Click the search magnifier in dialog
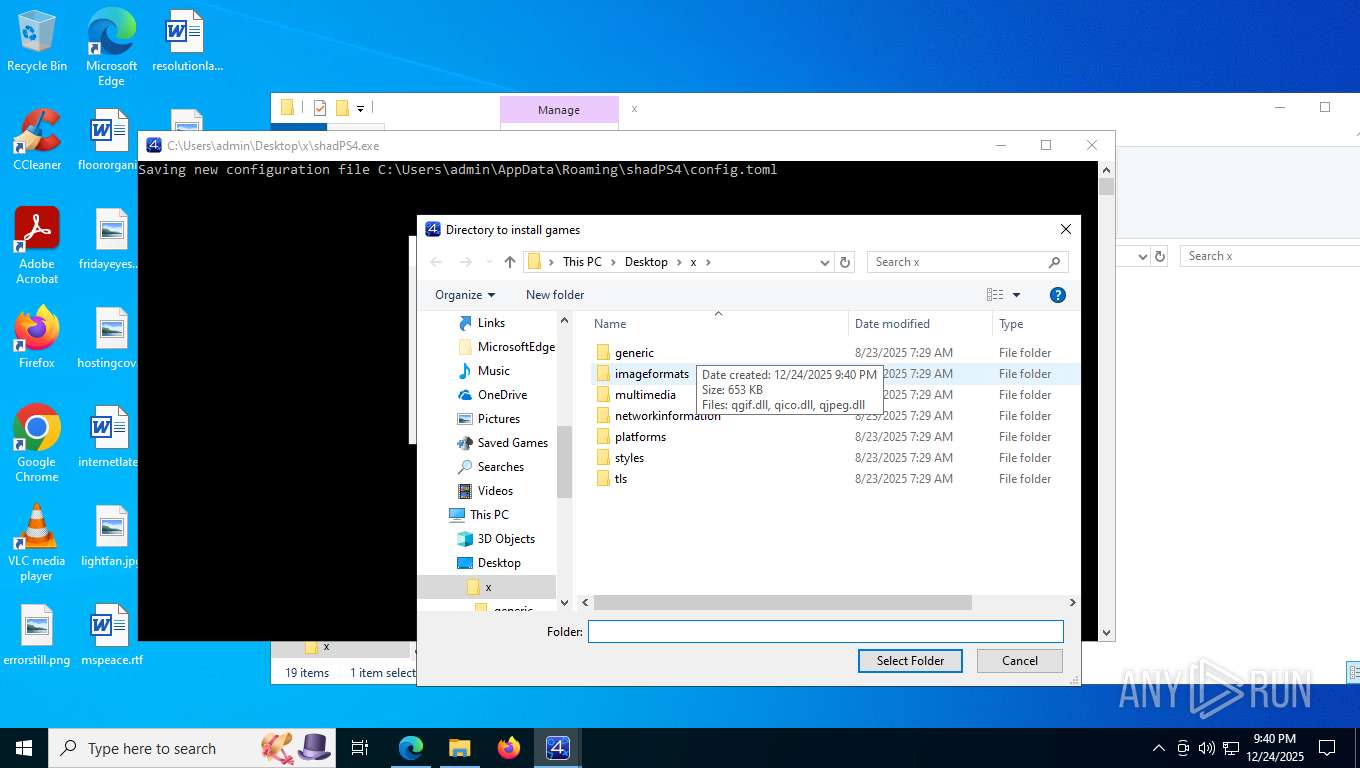The image size is (1360, 768). (1054, 262)
